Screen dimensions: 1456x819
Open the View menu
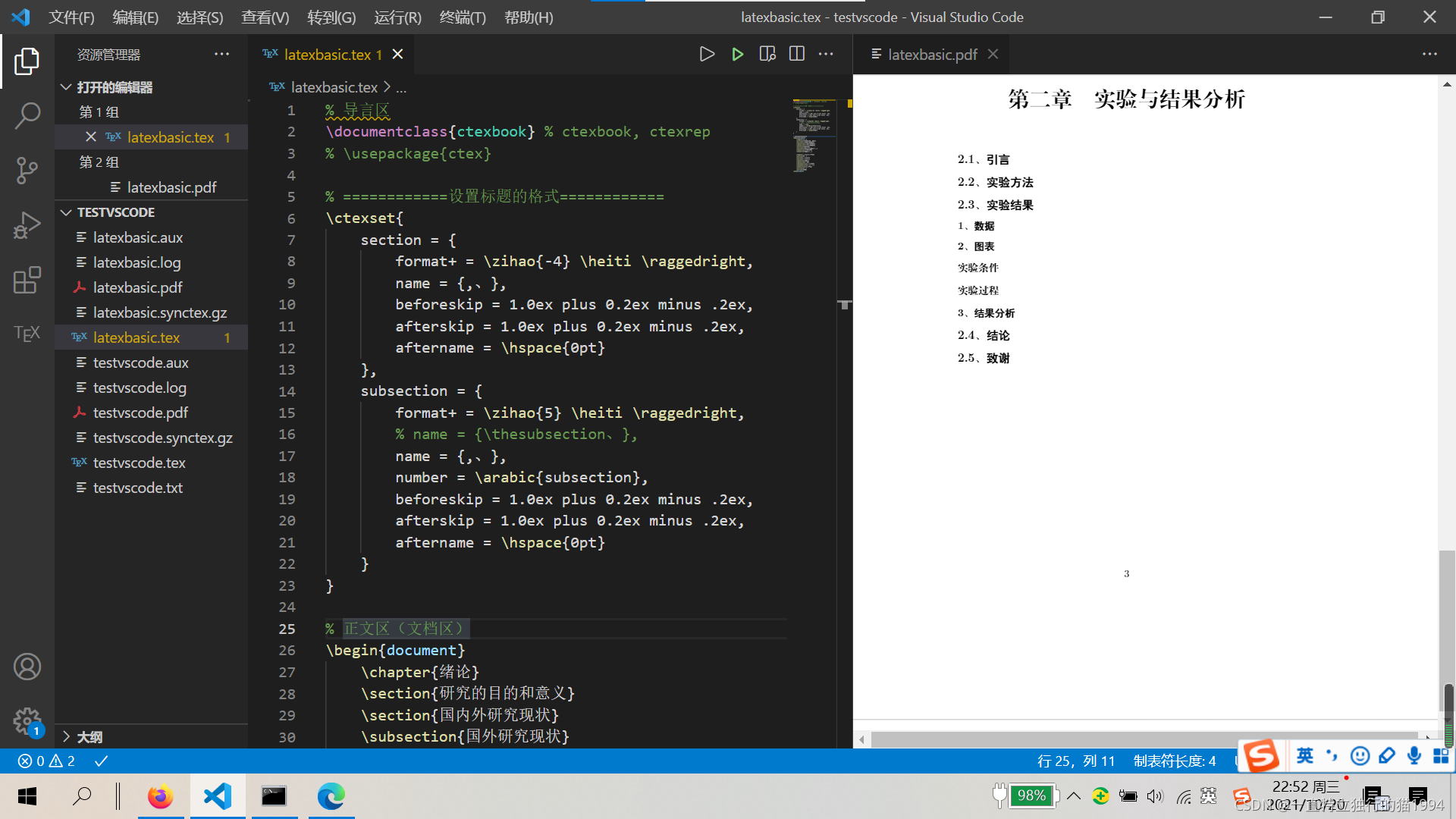click(x=265, y=17)
